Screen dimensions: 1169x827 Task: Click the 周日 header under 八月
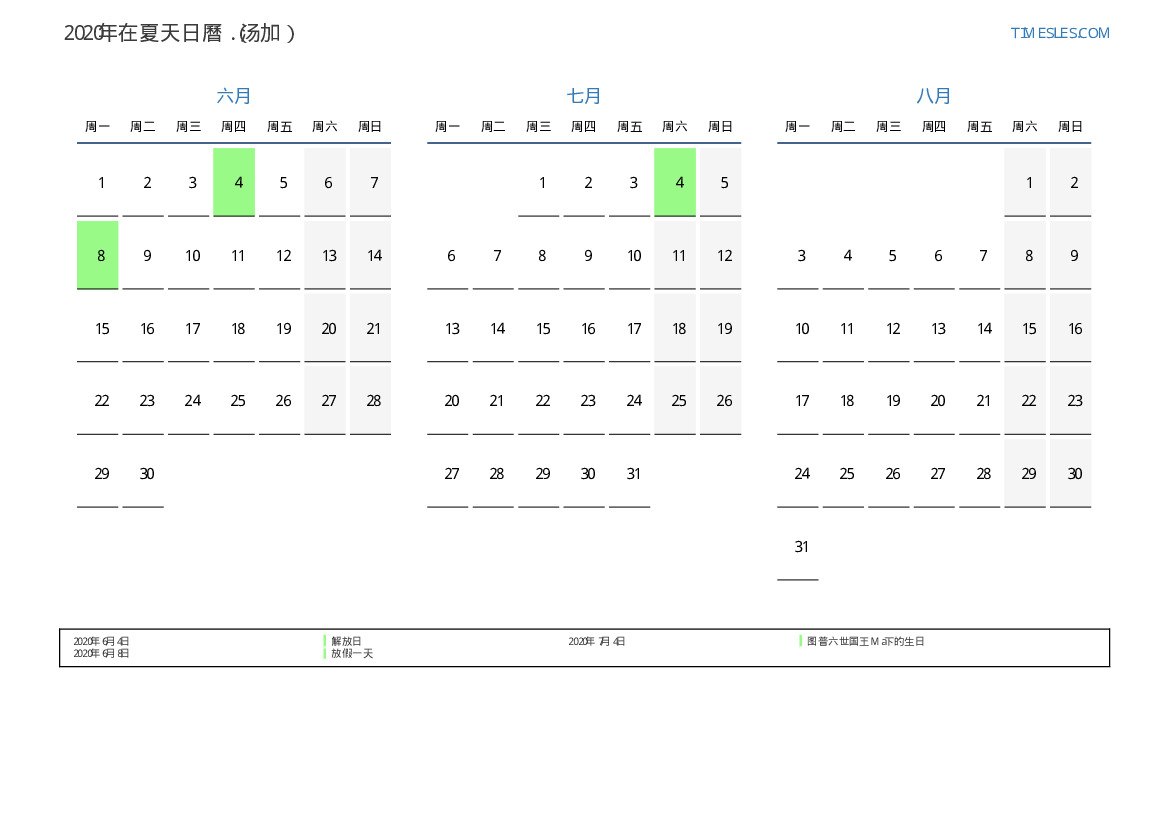coord(1070,127)
